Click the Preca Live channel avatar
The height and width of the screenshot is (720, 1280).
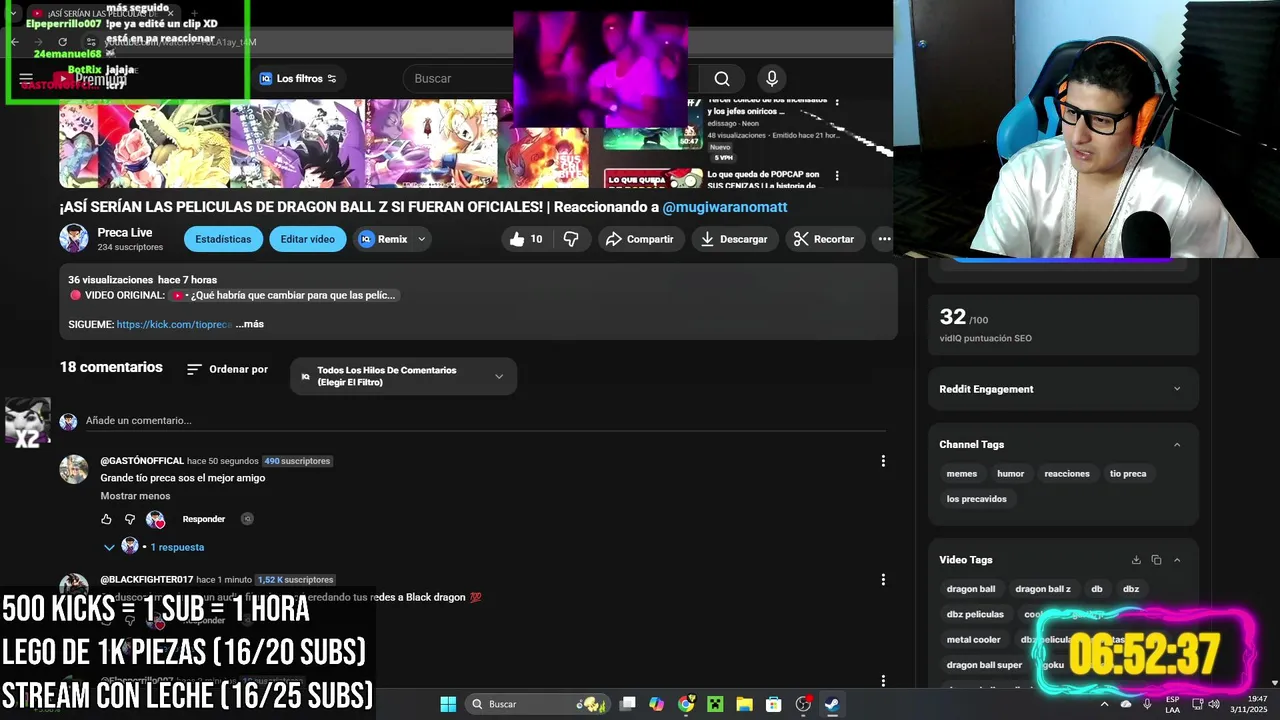(x=74, y=238)
